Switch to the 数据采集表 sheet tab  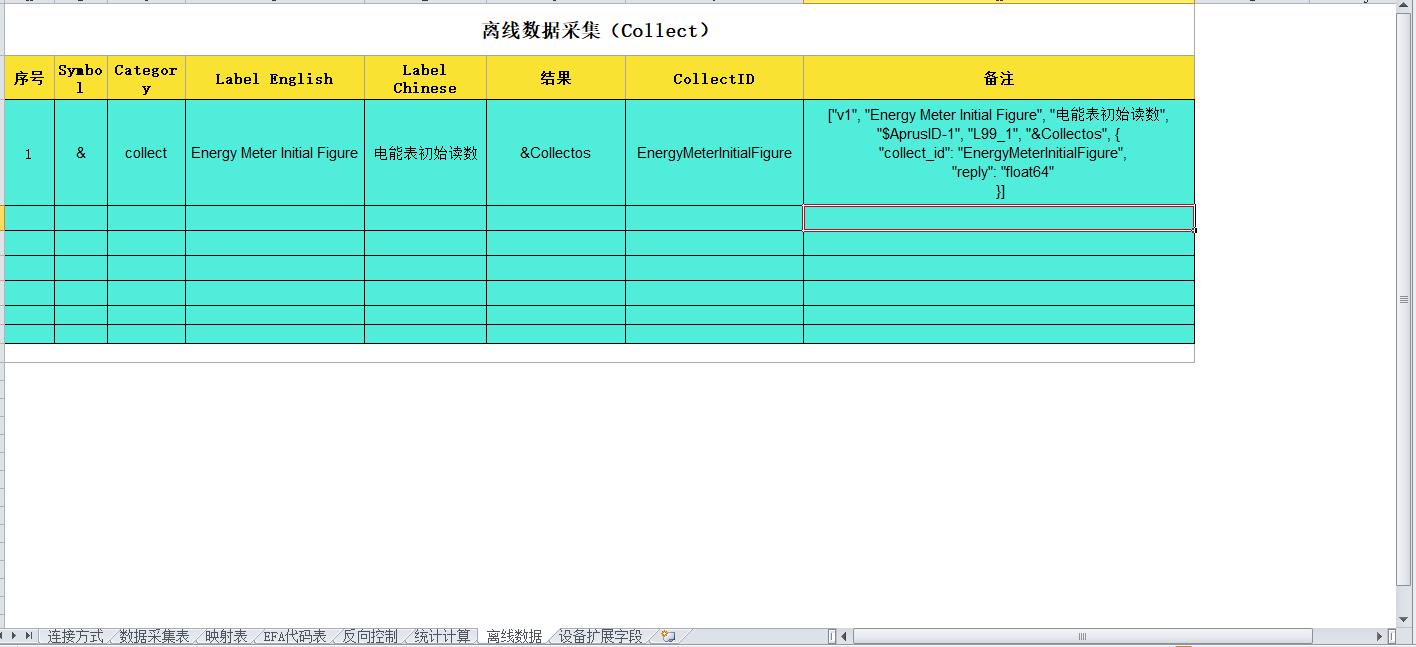click(154, 637)
